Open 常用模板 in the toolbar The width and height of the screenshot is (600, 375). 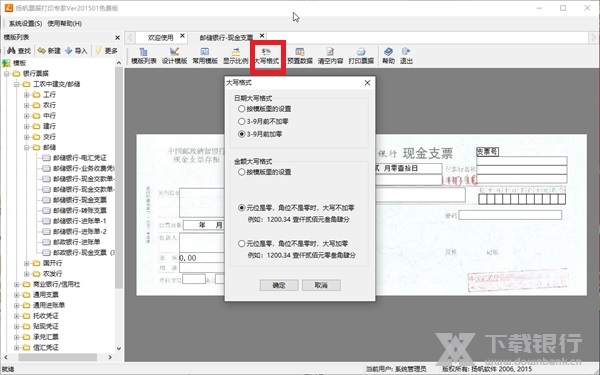pyautogui.click(x=205, y=55)
